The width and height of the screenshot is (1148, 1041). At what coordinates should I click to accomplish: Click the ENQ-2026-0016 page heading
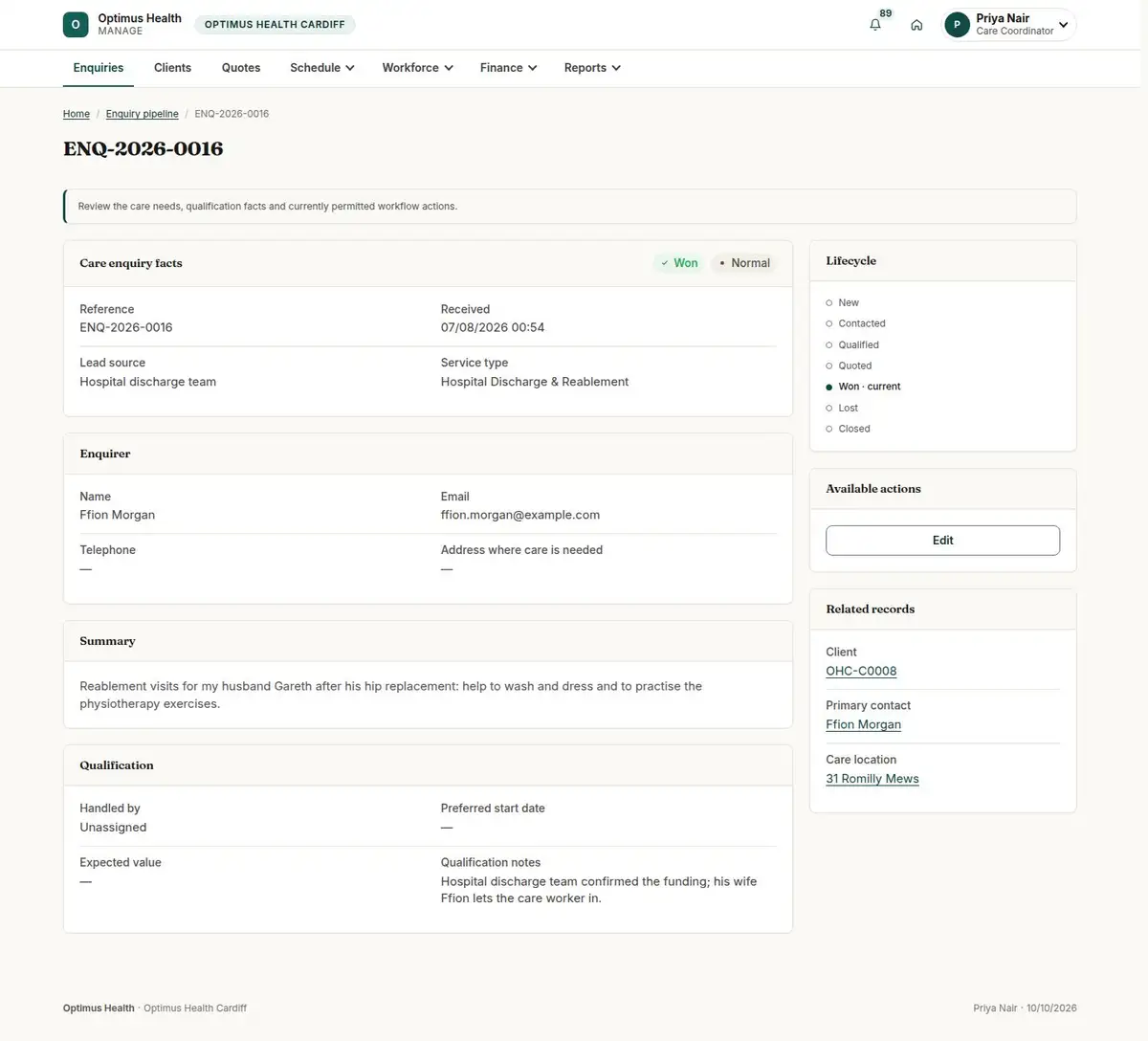click(x=143, y=148)
